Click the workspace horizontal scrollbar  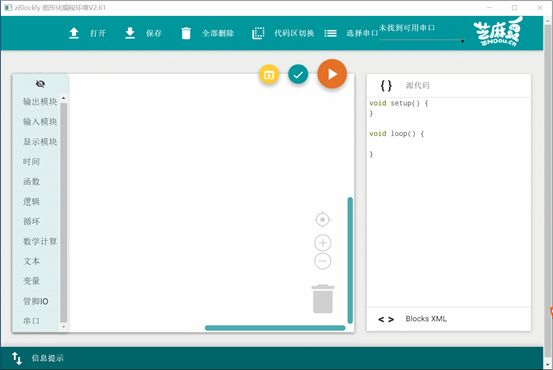point(275,328)
